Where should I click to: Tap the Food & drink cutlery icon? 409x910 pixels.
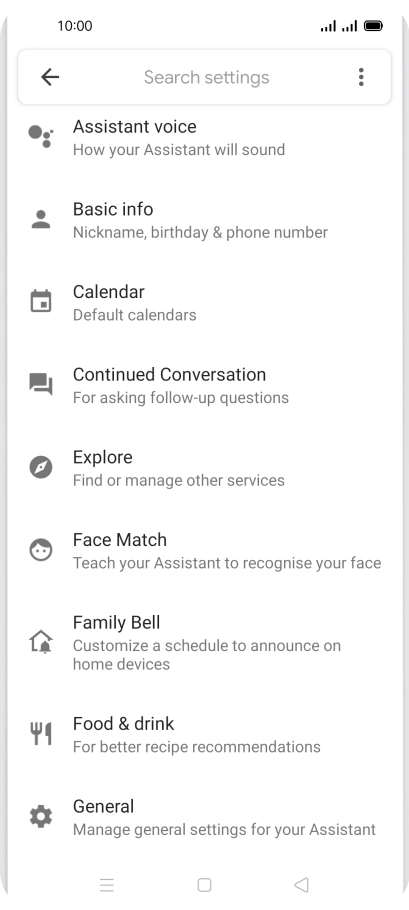pyautogui.click(x=41, y=734)
